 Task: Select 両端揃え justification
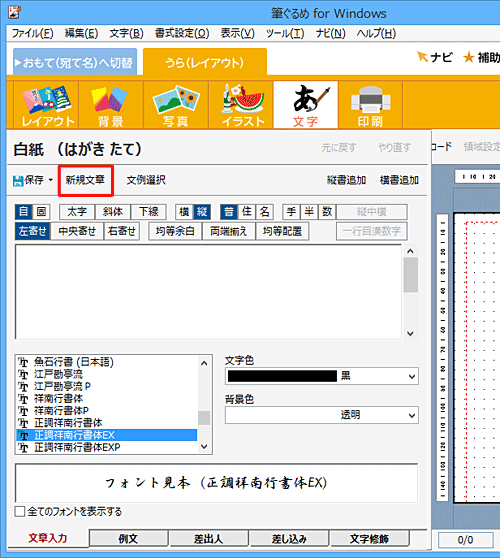click(x=228, y=231)
